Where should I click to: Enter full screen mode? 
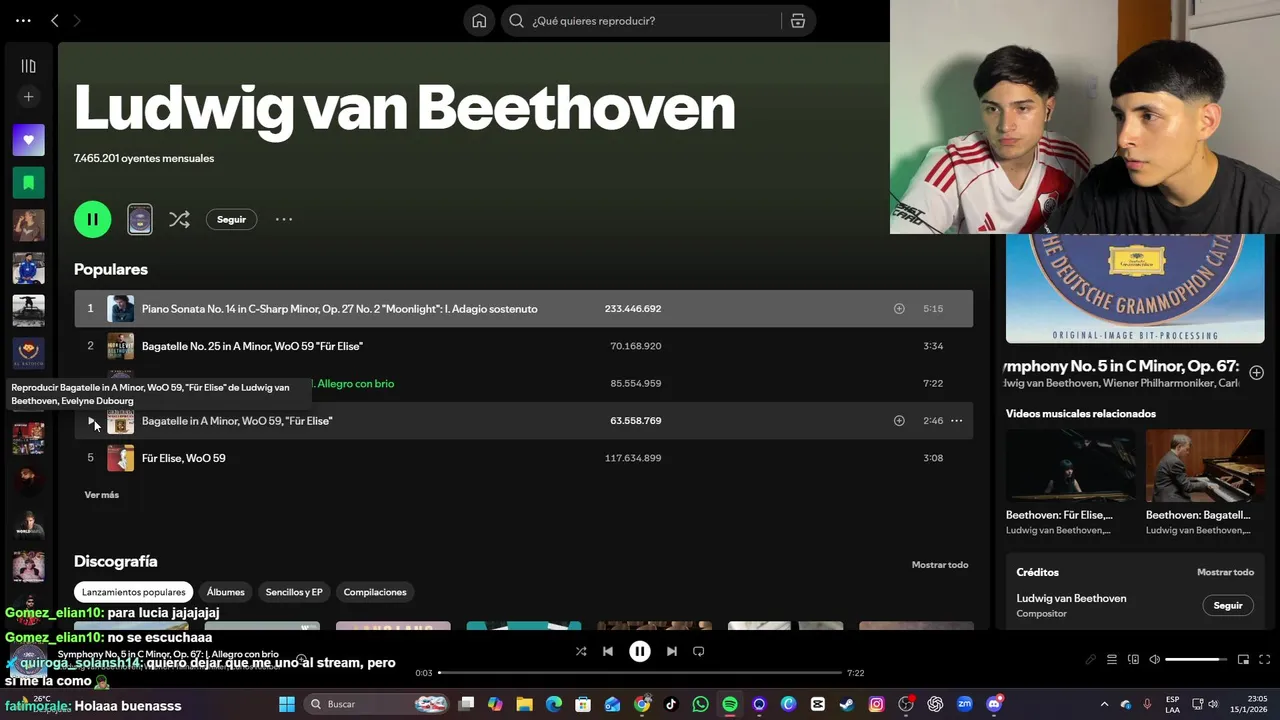click(1264, 660)
